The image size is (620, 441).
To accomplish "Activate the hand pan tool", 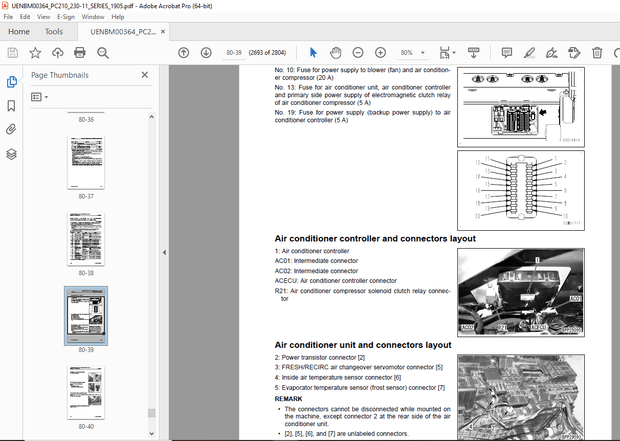I will [x=335, y=53].
